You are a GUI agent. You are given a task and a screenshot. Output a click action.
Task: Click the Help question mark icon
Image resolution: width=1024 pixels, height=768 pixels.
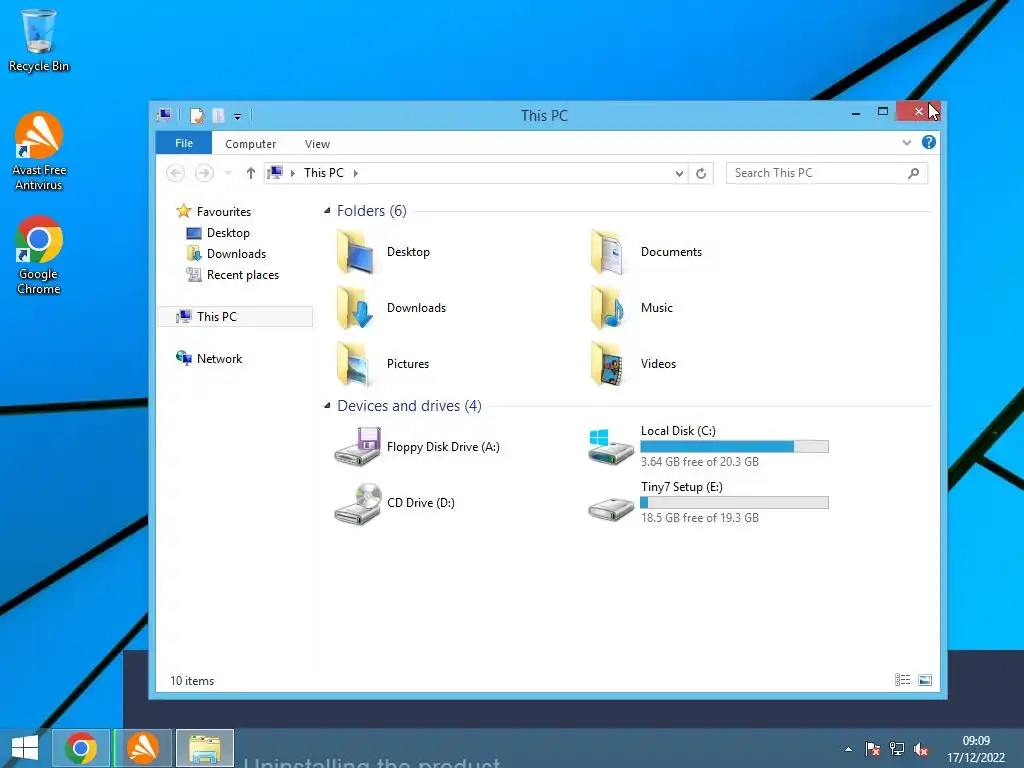pos(929,142)
